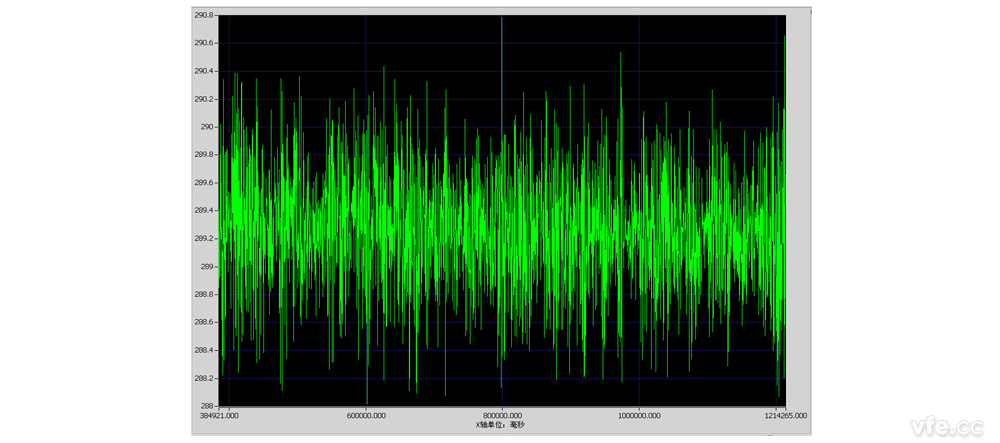
Task: Click the 289 Y-axis tick label
Action: click(207, 267)
